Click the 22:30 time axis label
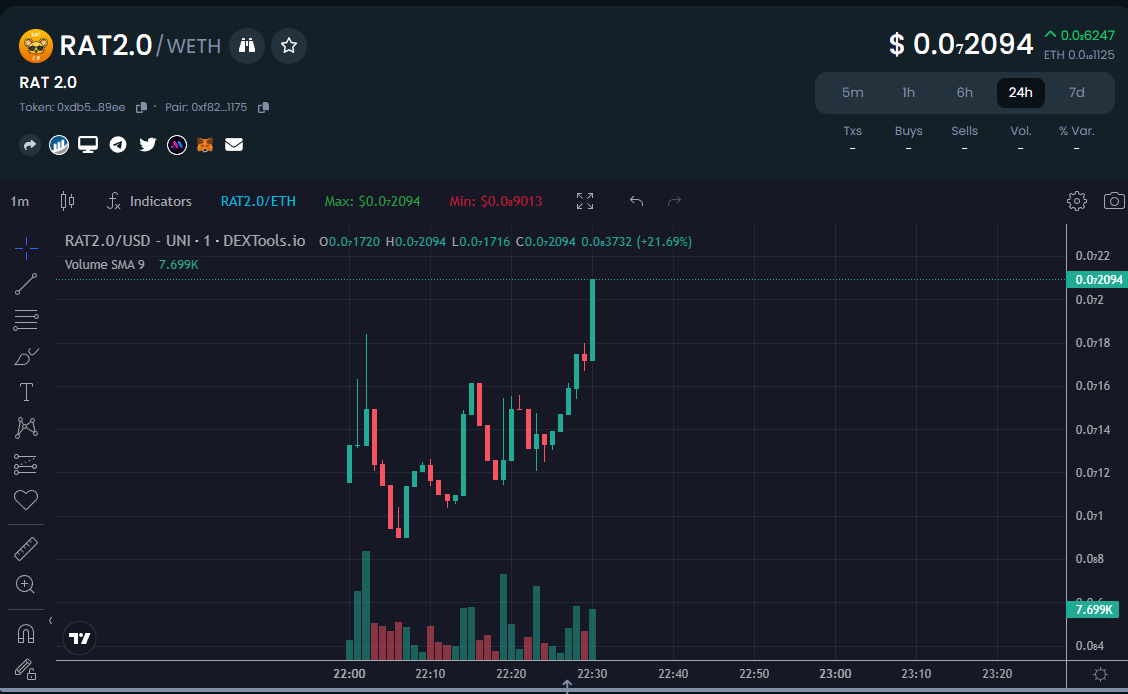 click(592, 674)
